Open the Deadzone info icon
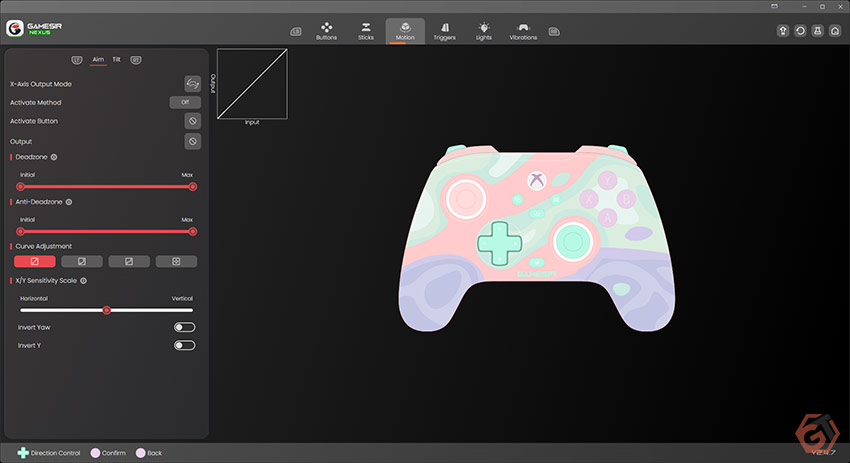This screenshot has width=850, height=463. 54,157
